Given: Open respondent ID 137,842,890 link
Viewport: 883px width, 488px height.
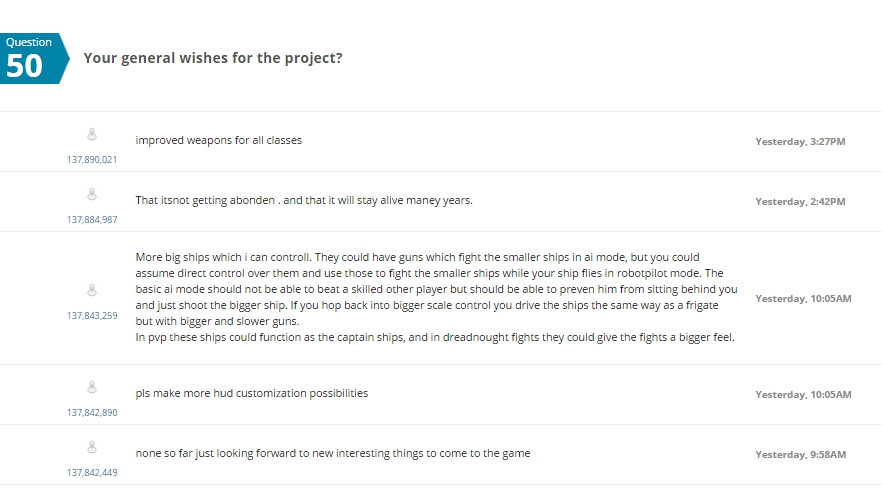Looking at the screenshot, I should point(92,413).
